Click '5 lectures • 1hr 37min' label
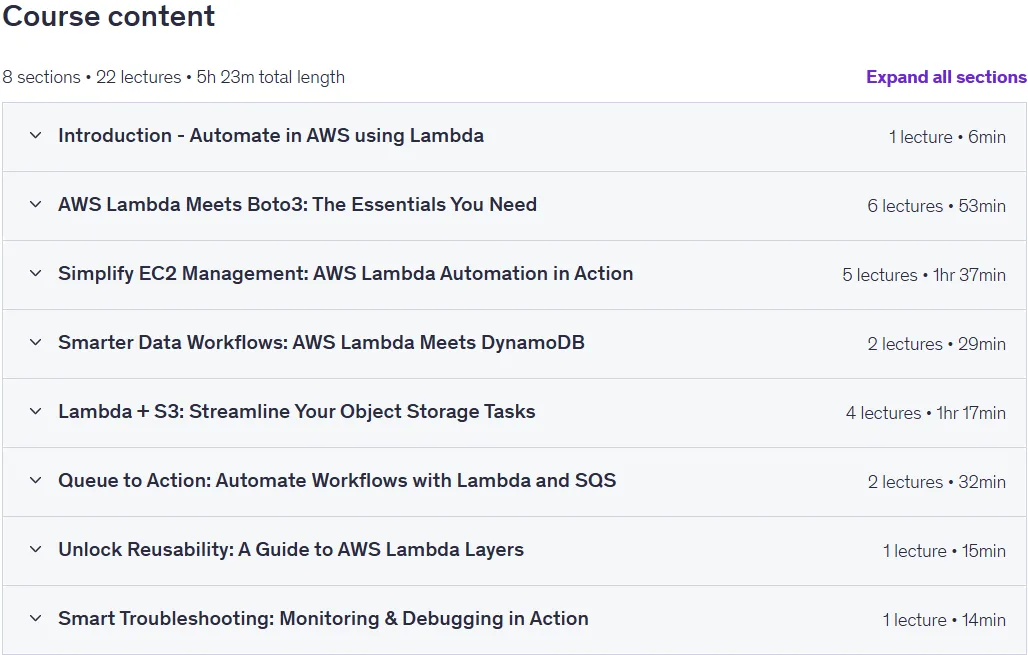 click(x=924, y=275)
